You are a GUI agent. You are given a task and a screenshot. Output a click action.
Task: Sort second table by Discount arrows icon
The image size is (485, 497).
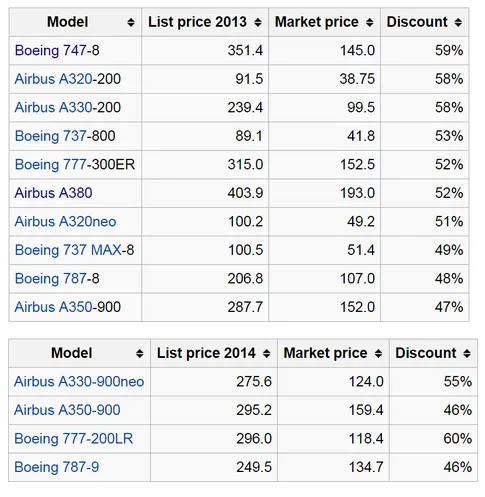[x=467, y=354]
